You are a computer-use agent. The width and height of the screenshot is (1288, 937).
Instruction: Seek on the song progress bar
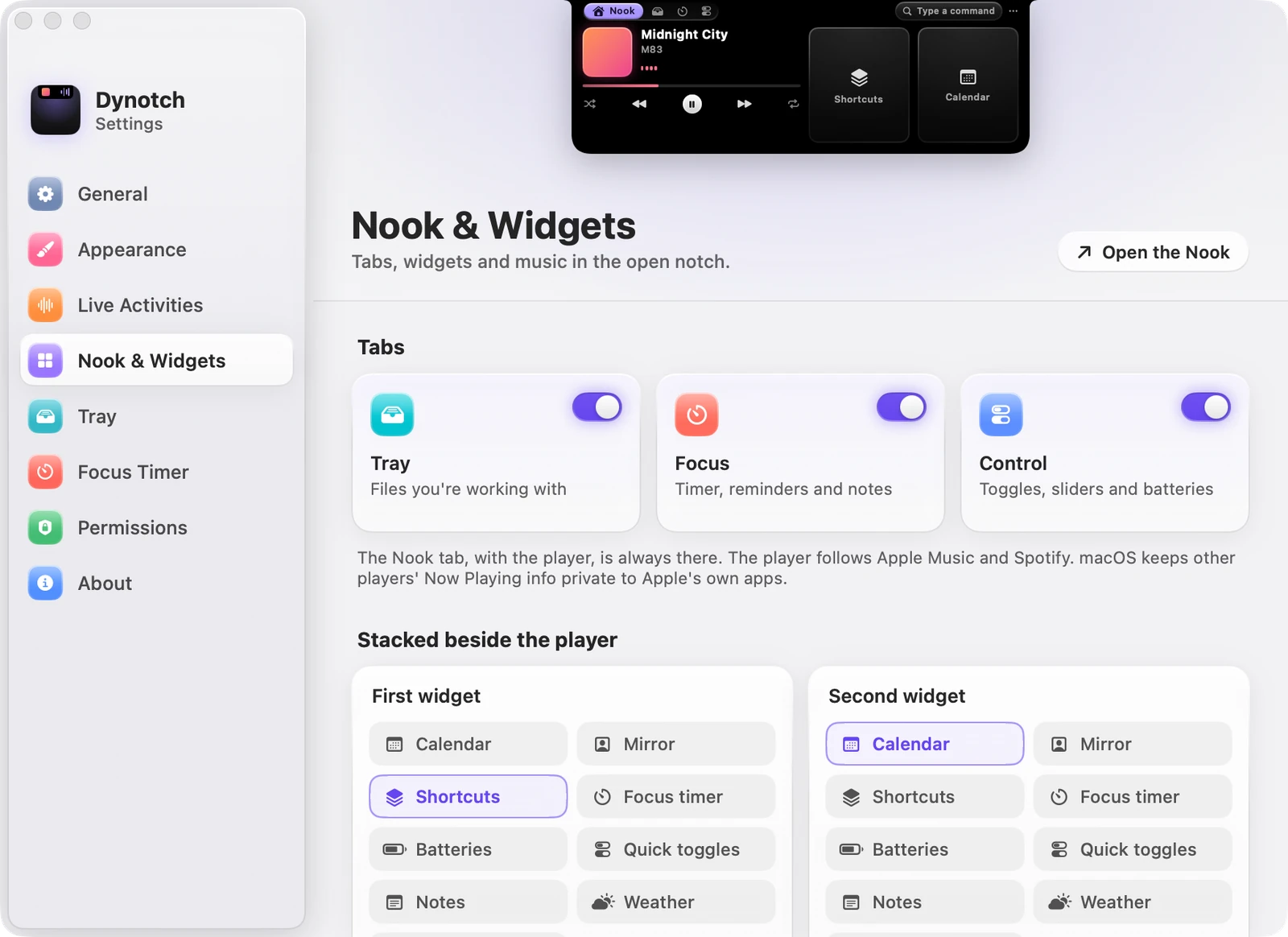[x=691, y=85]
